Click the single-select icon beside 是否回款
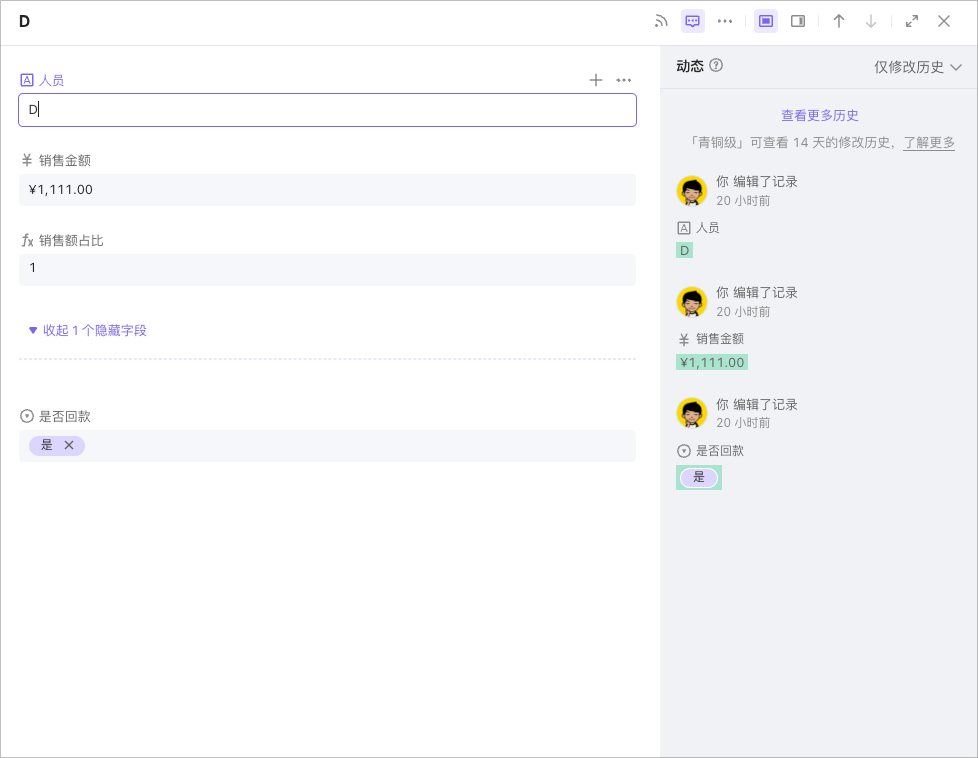The width and height of the screenshot is (978, 758). (25, 416)
